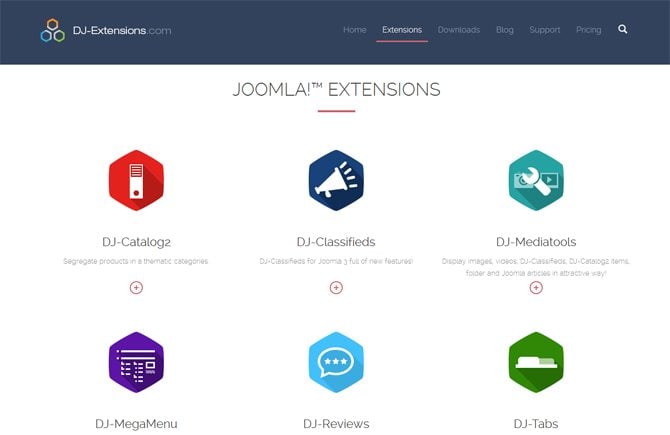Go to the Home menu item

click(354, 30)
